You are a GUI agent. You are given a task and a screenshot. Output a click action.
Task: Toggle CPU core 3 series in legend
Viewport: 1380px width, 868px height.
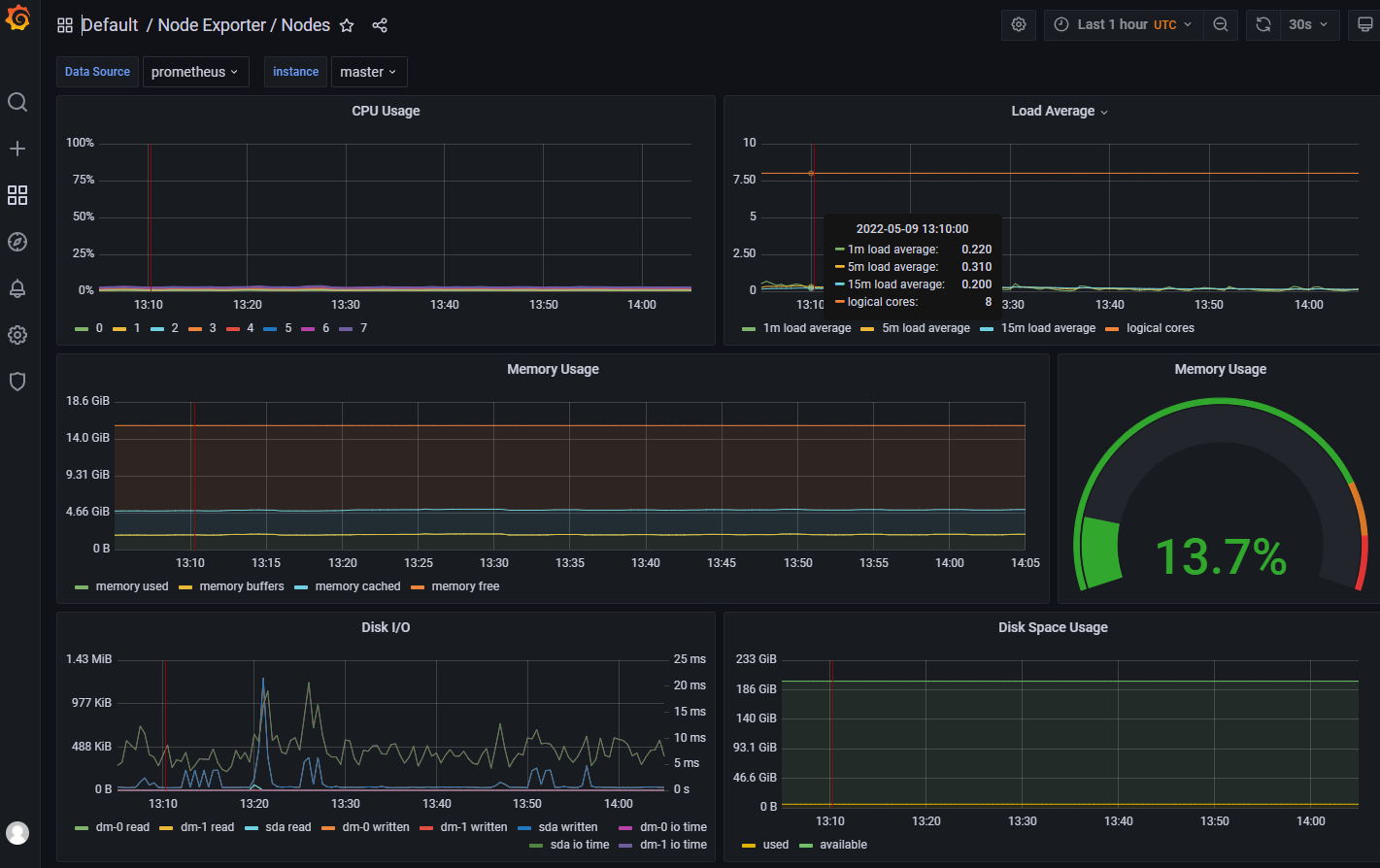(x=213, y=328)
